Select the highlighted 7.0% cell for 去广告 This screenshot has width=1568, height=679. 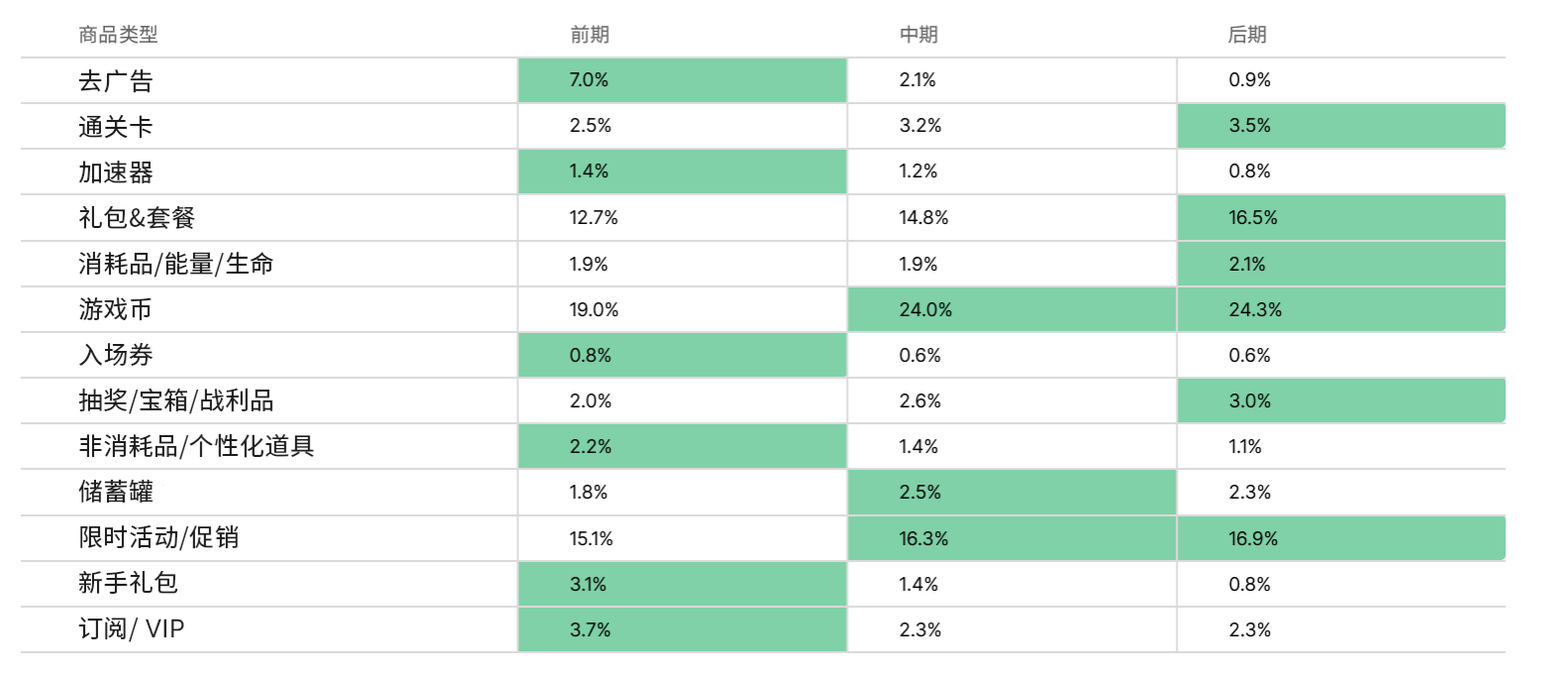coord(681,80)
